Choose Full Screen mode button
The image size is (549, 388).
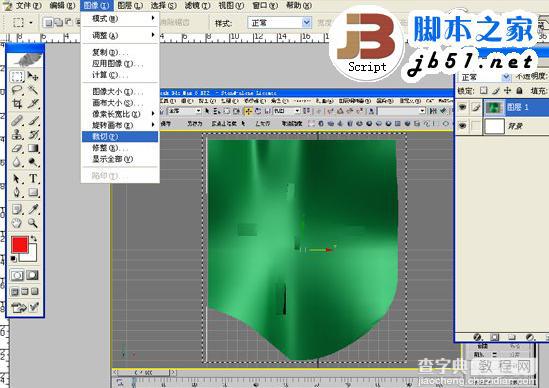click(35, 291)
